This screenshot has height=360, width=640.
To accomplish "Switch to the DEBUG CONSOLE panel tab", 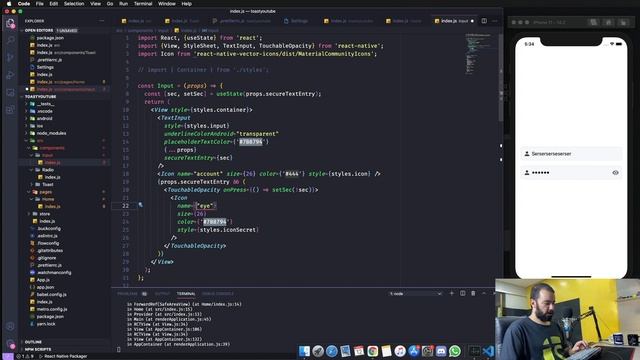I will pyautogui.click(x=218, y=293).
